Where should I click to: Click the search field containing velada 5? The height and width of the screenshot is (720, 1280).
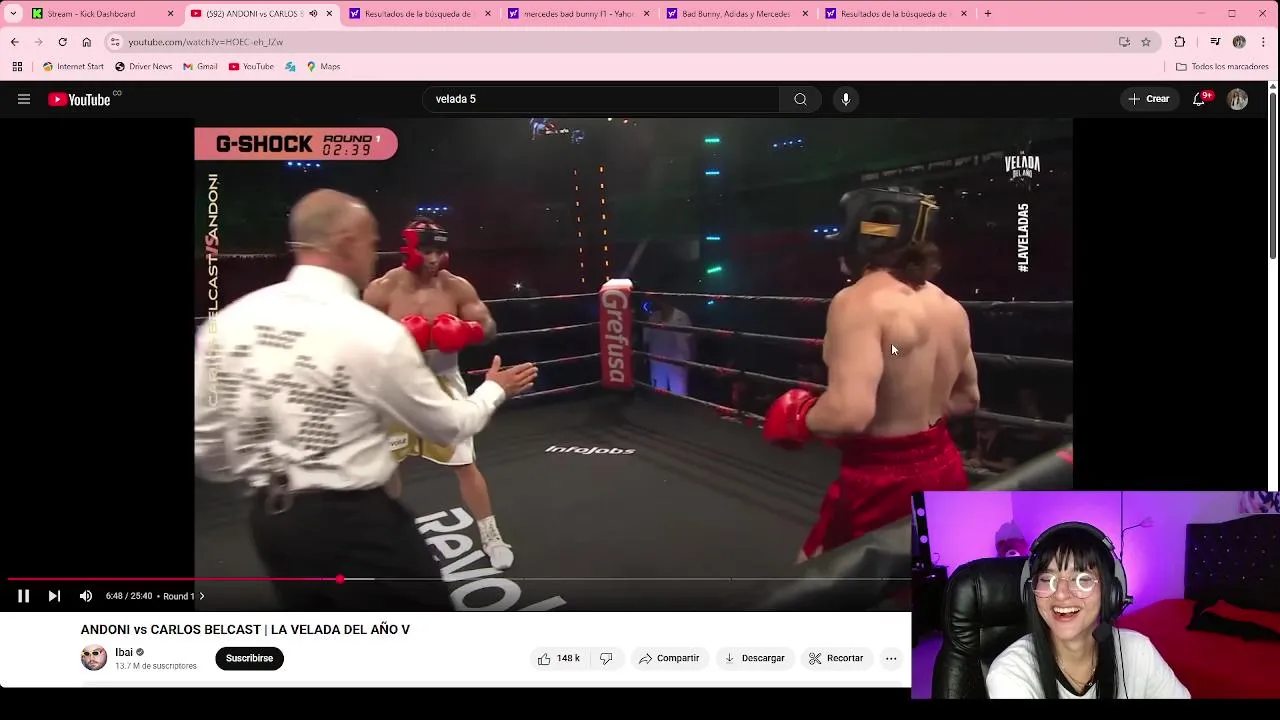(600, 99)
